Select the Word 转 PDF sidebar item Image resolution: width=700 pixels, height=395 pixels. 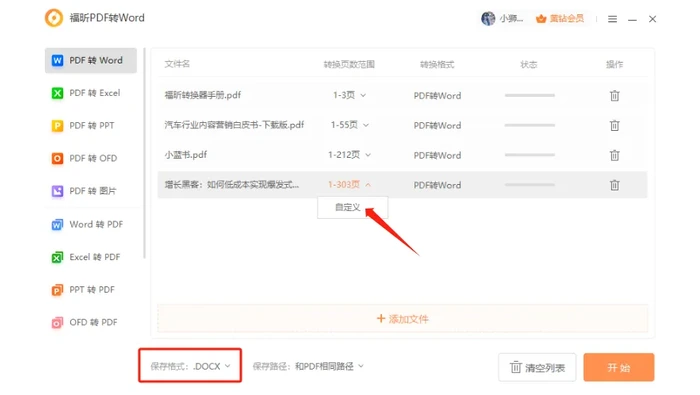[91, 224]
